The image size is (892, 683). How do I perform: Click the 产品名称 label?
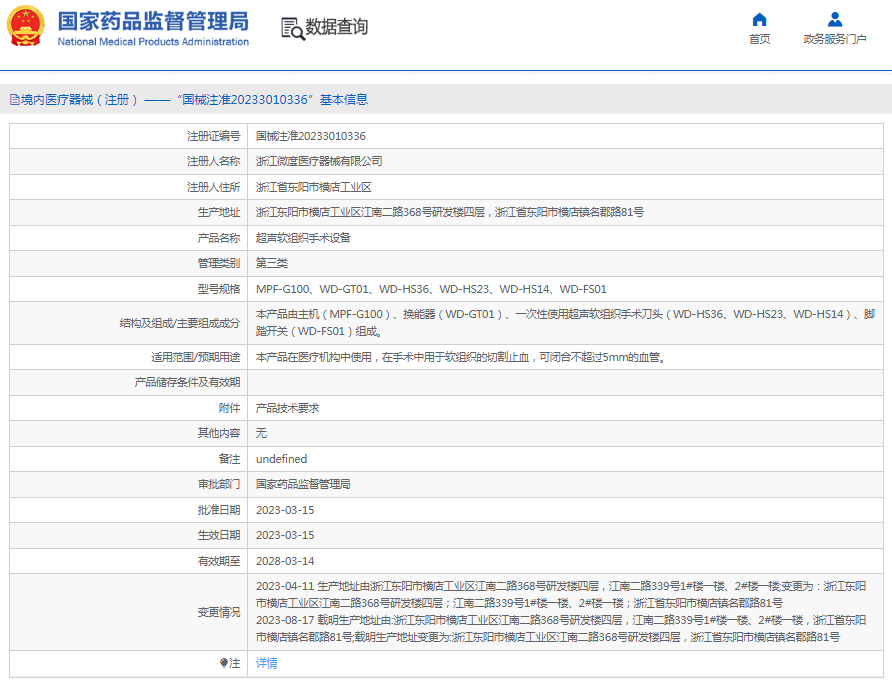point(218,238)
